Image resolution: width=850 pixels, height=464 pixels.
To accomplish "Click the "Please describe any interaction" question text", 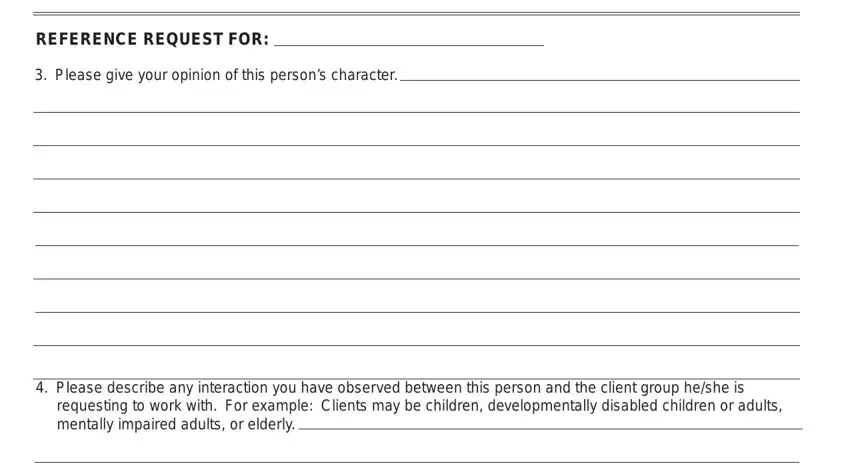I will (400, 388).
